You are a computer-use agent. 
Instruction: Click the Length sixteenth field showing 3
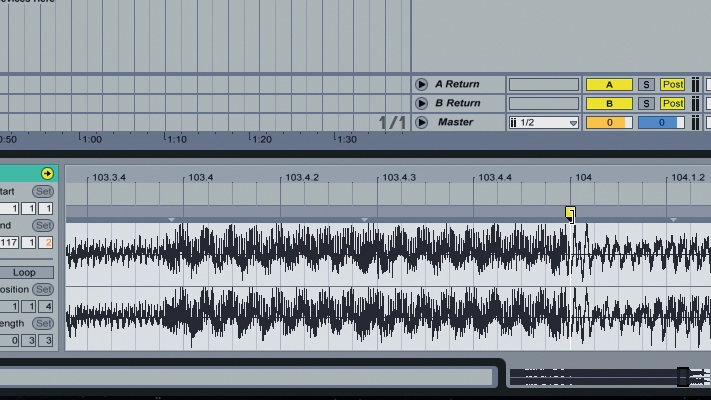click(46, 341)
